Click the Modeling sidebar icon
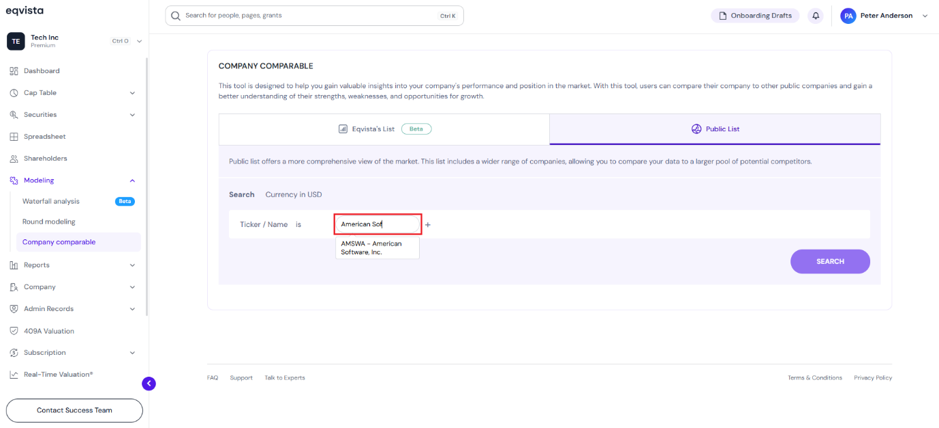This screenshot has width=939, height=428. [14, 180]
